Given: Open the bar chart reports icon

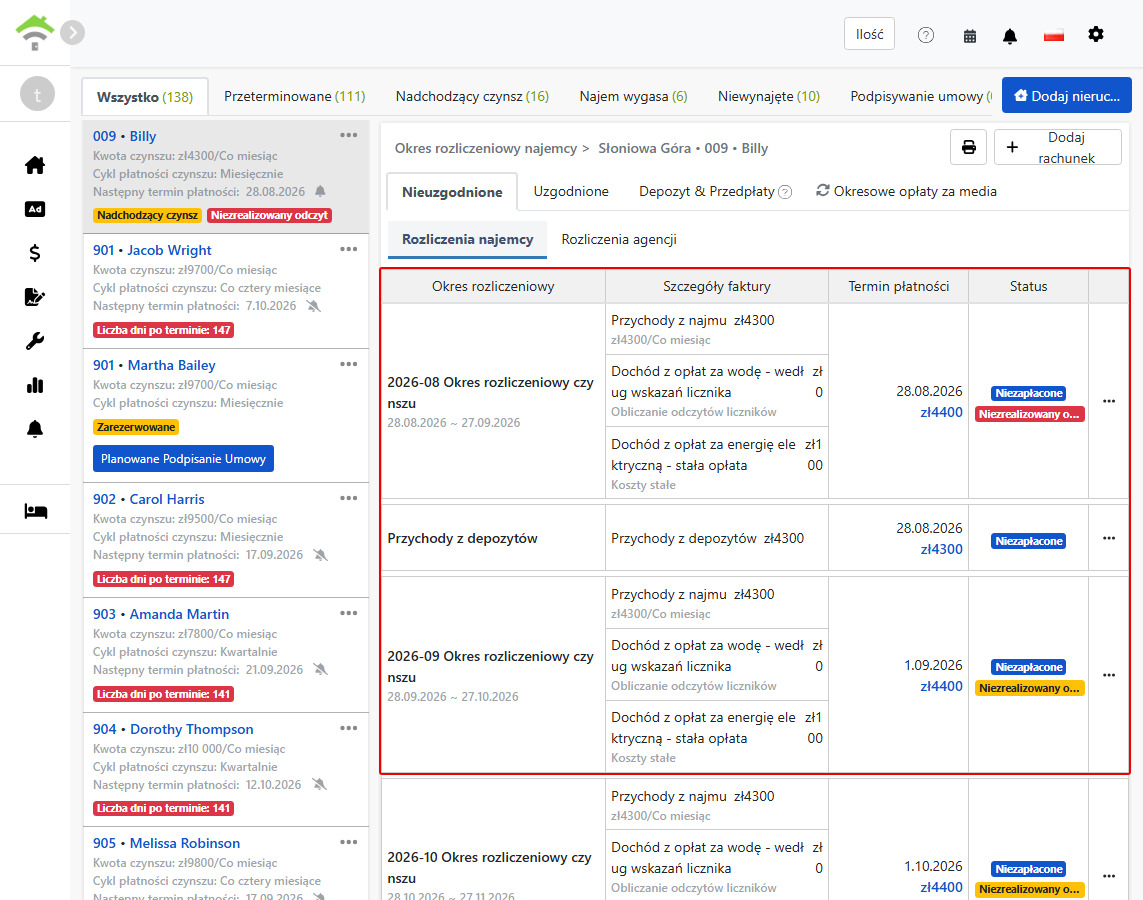Looking at the screenshot, I should tap(35, 385).
